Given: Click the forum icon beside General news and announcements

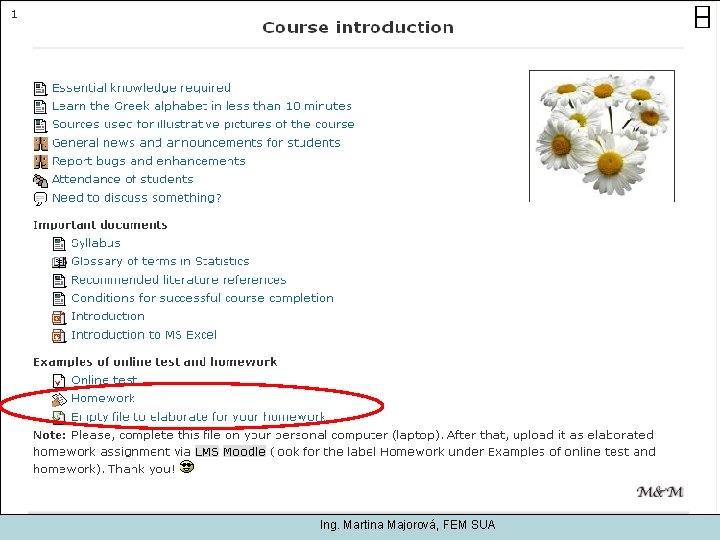Looking at the screenshot, I should (40, 144).
